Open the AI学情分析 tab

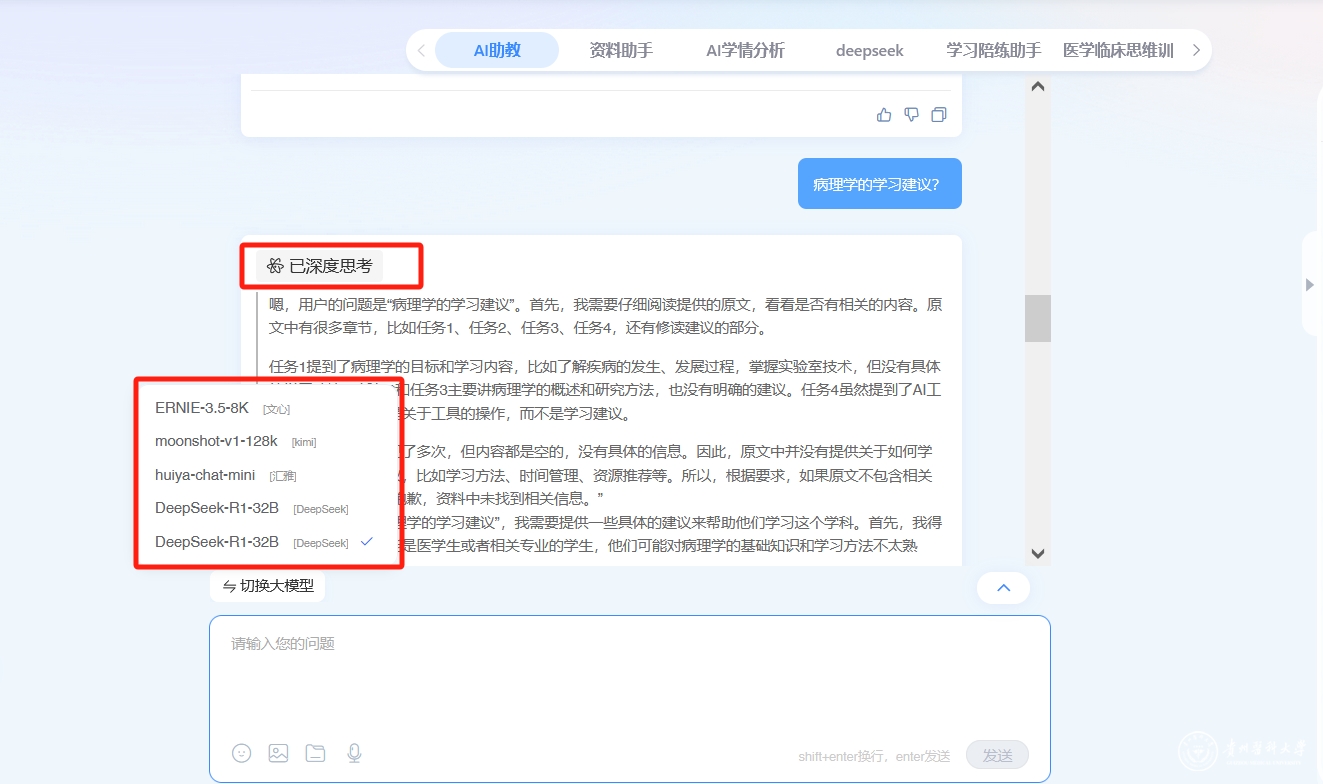(745, 50)
